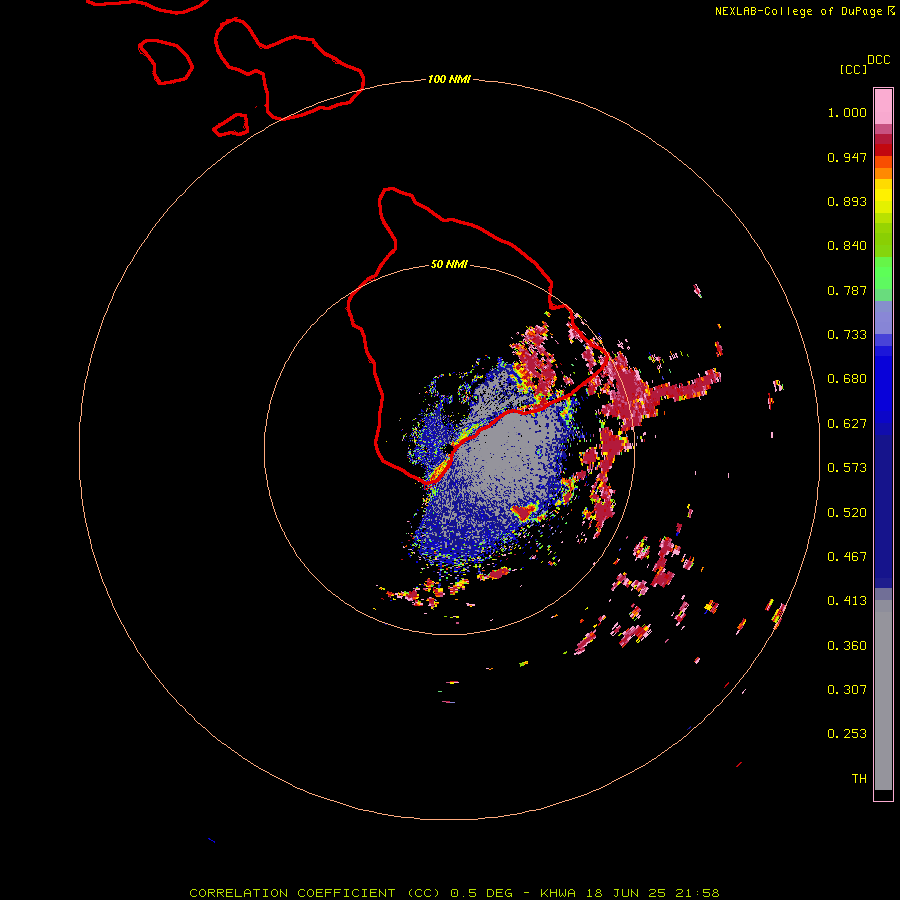Click the 0.360 color scale value
Viewport: 900px width, 900px height.
[847, 646]
